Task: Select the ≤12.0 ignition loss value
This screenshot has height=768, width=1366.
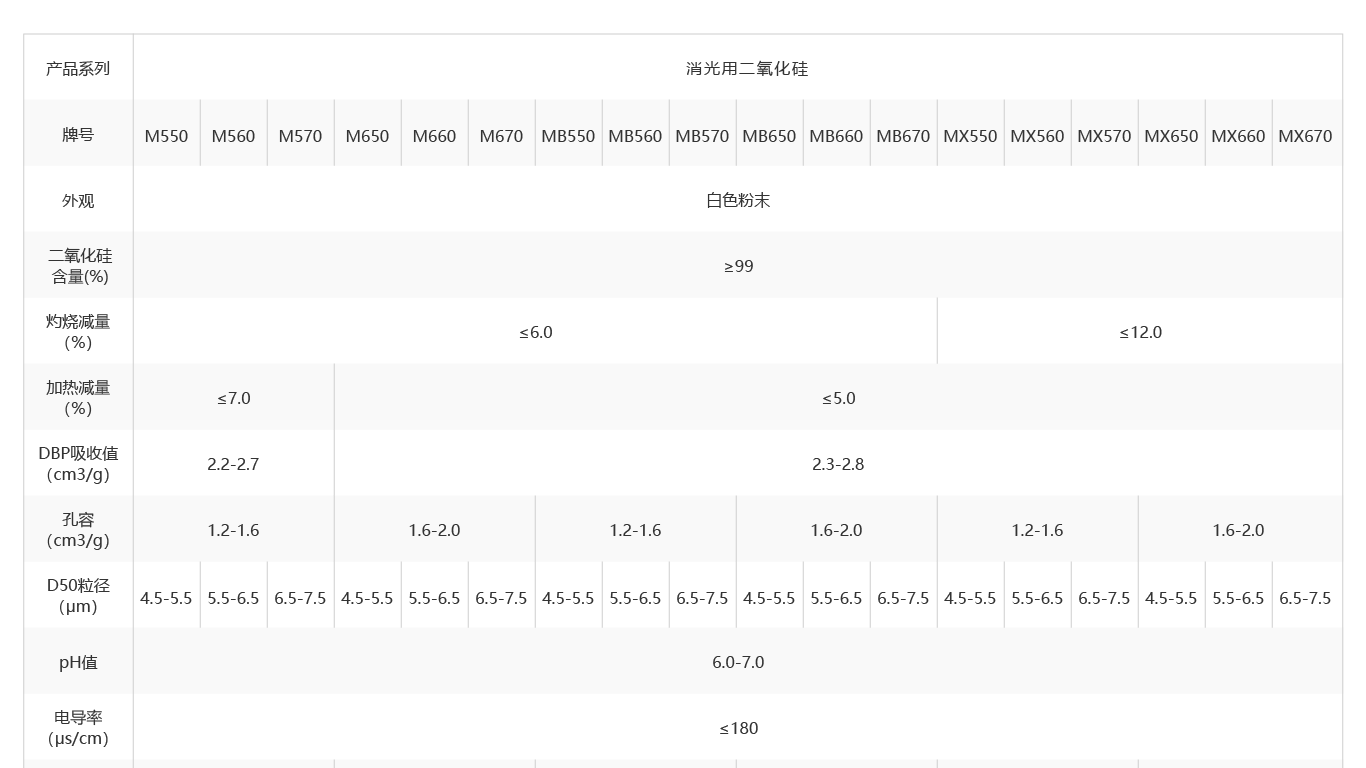Action: click(x=1140, y=332)
